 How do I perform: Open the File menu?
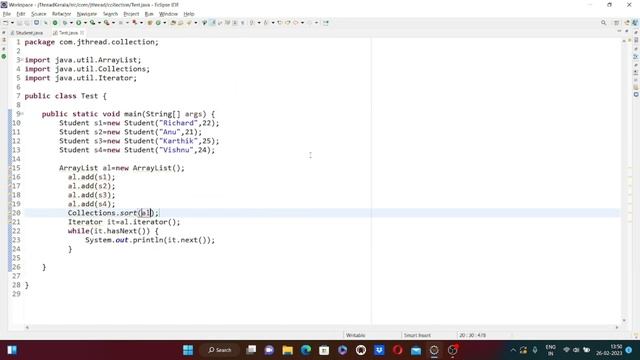tap(7, 14)
